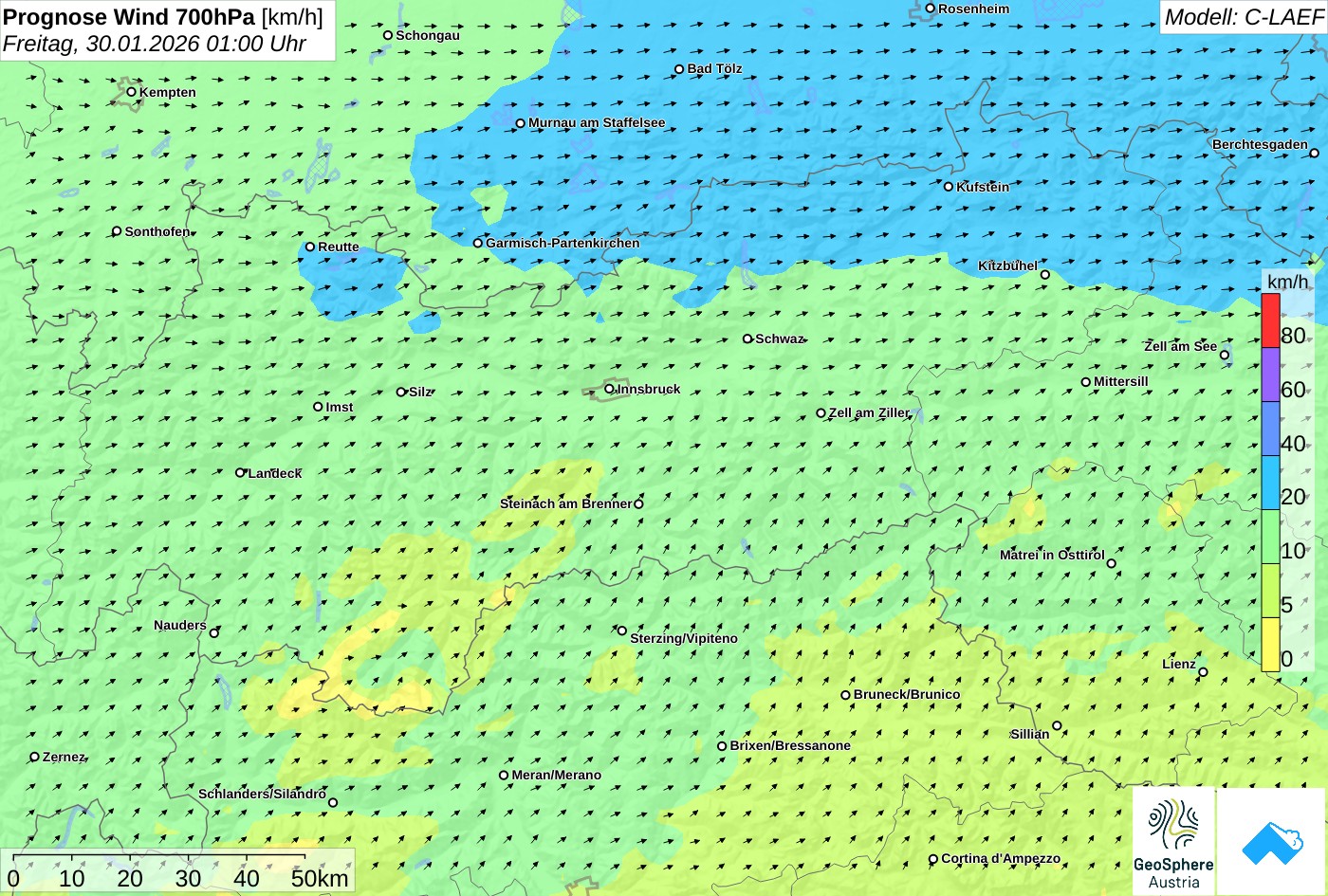Click the 'Schwaz' town label
The width and height of the screenshot is (1328, 896).
(x=780, y=338)
